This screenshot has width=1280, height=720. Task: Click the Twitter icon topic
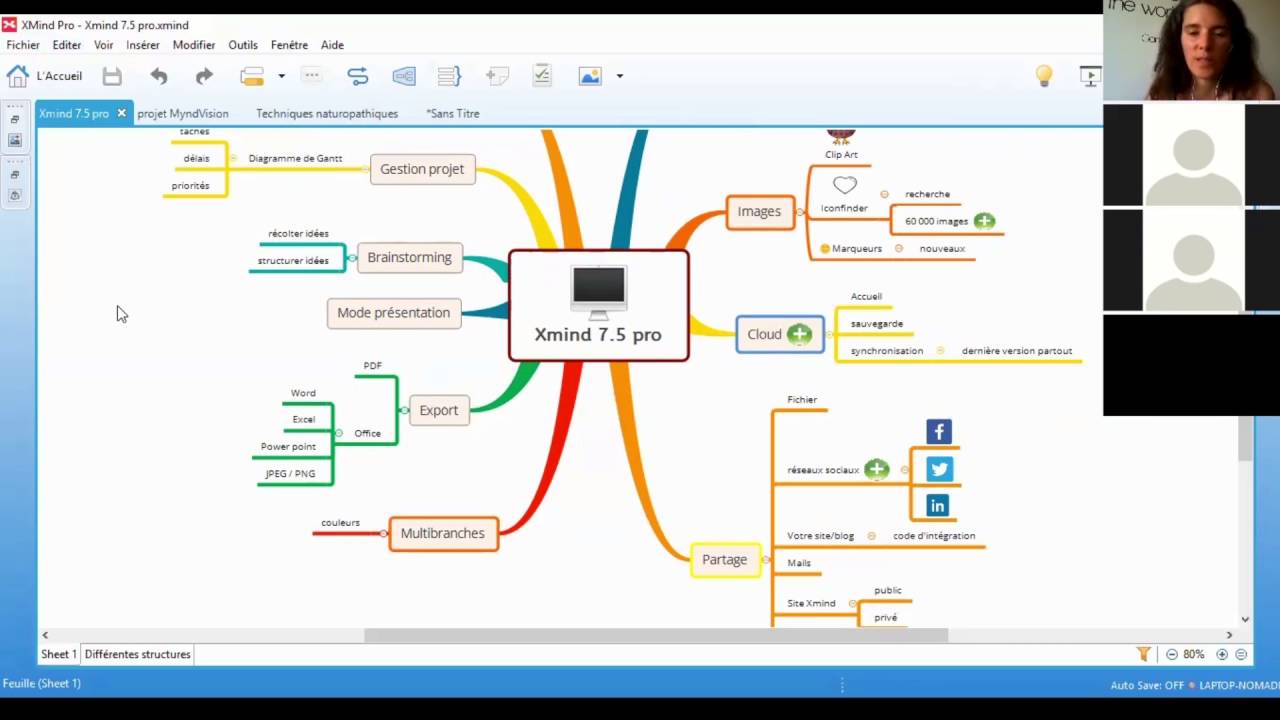click(x=938, y=469)
